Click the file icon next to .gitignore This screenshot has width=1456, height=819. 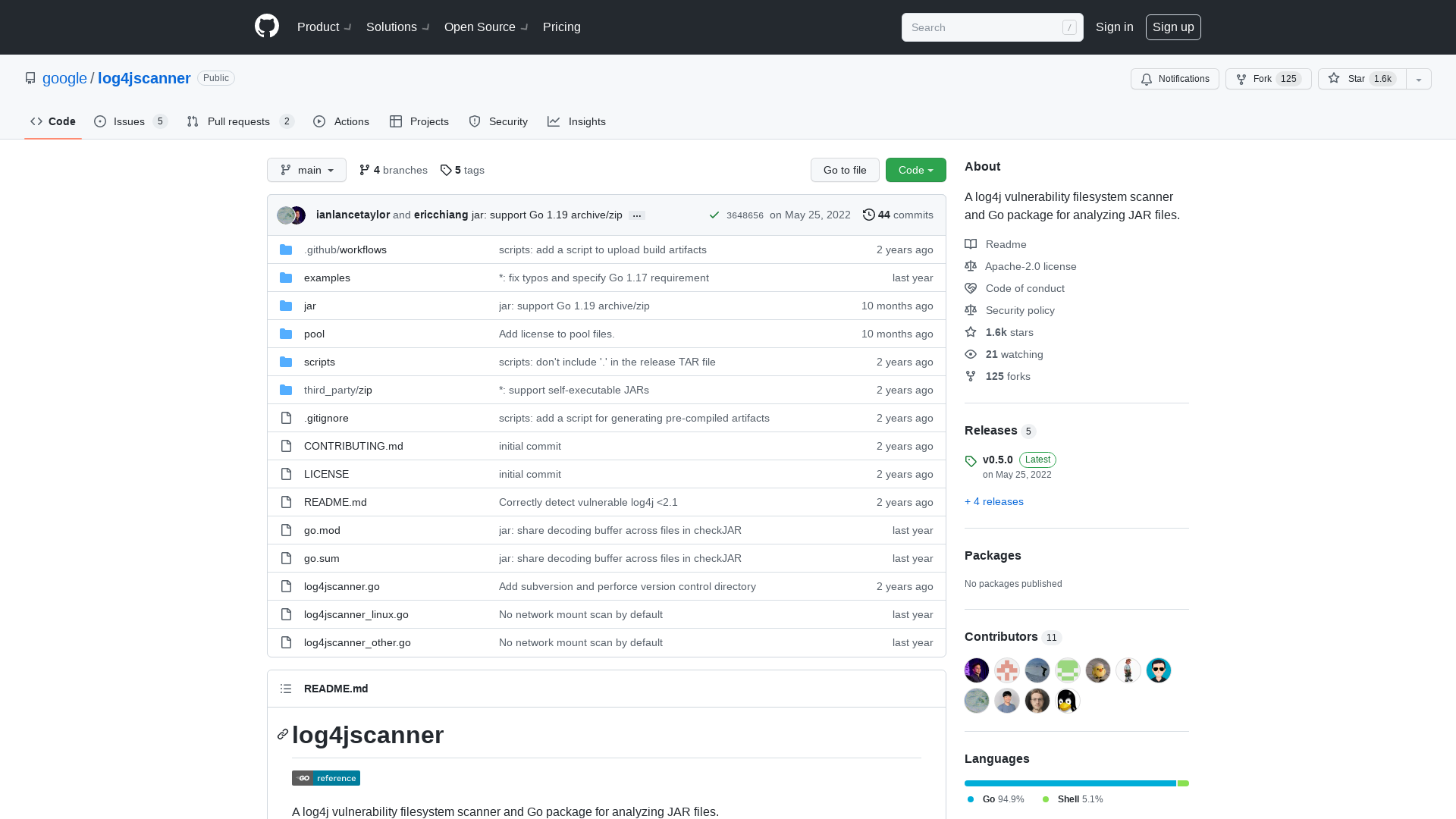(286, 418)
